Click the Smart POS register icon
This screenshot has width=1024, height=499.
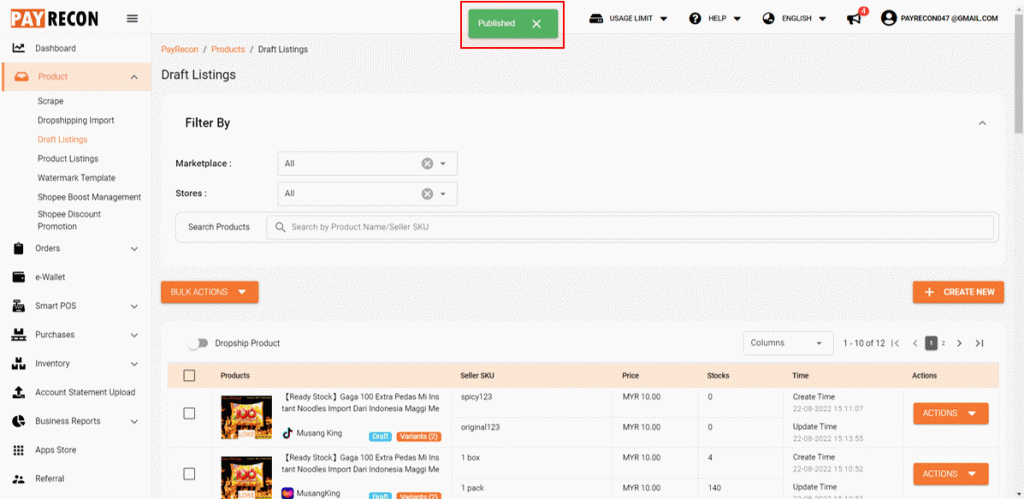(18, 306)
